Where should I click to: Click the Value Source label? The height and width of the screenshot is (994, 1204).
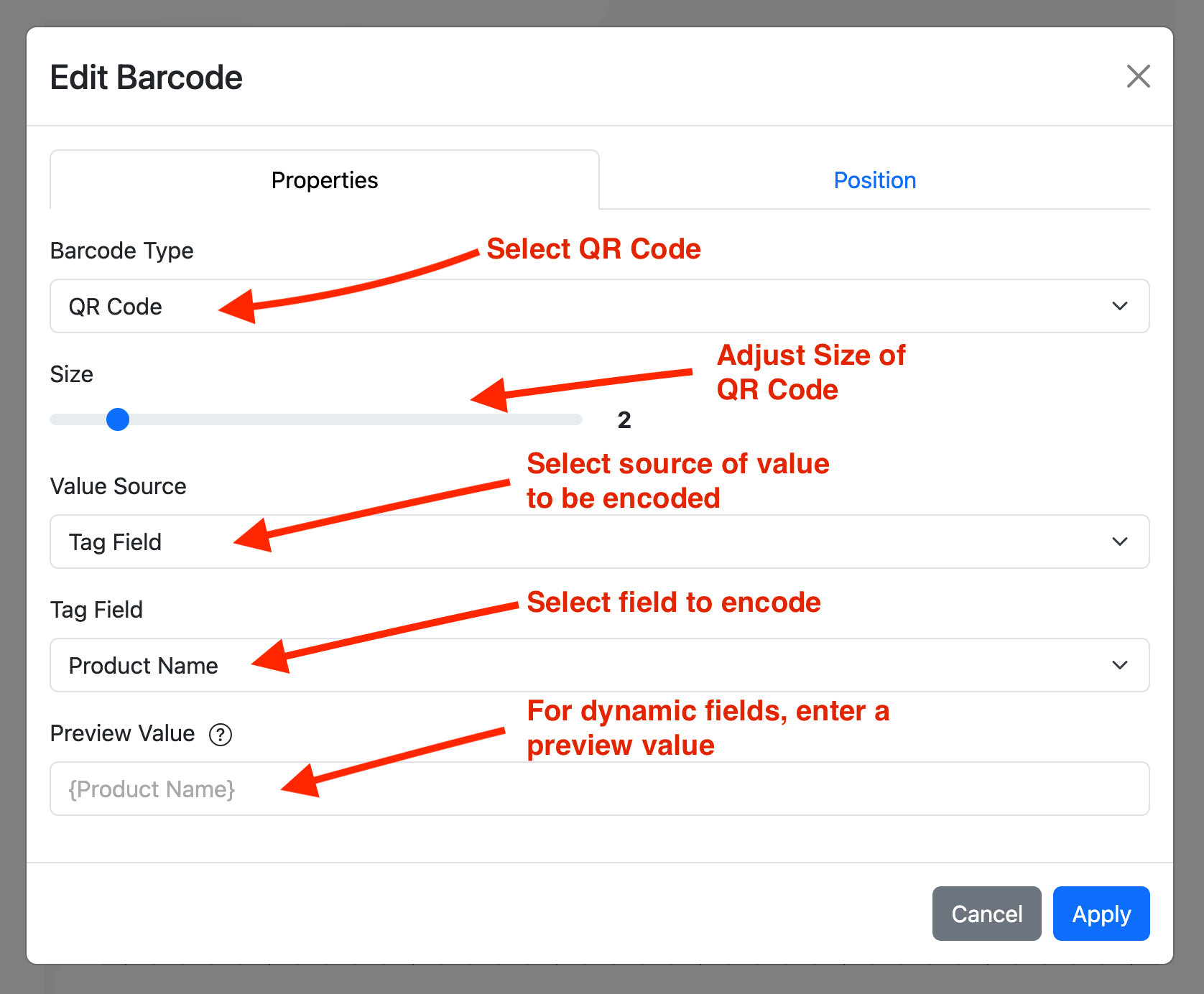click(119, 486)
